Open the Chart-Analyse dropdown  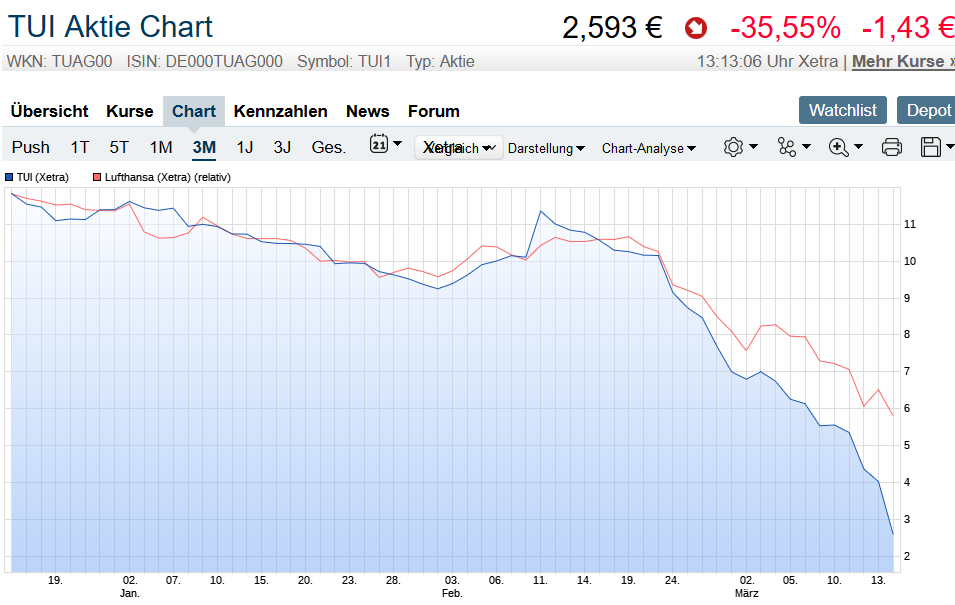click(649, 149)
